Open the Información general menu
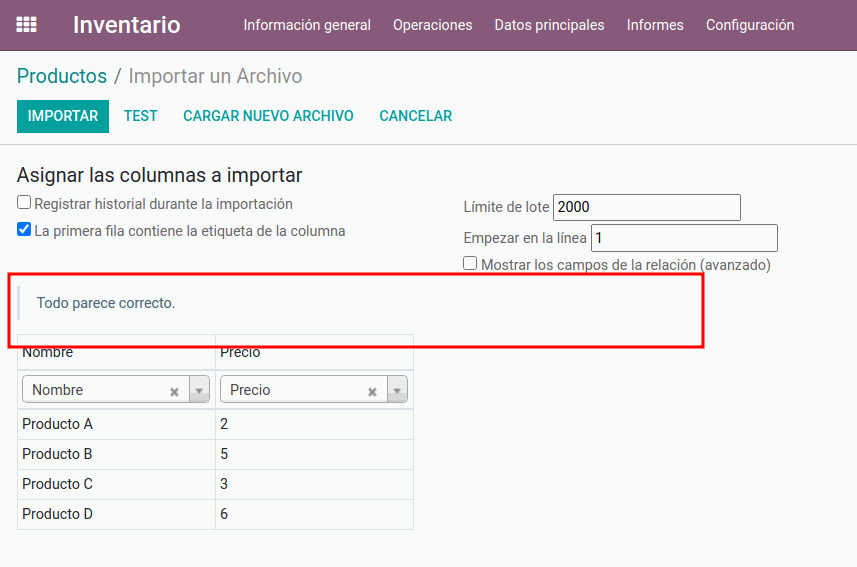Screen dimensions: 857x567 click(307, 25)
